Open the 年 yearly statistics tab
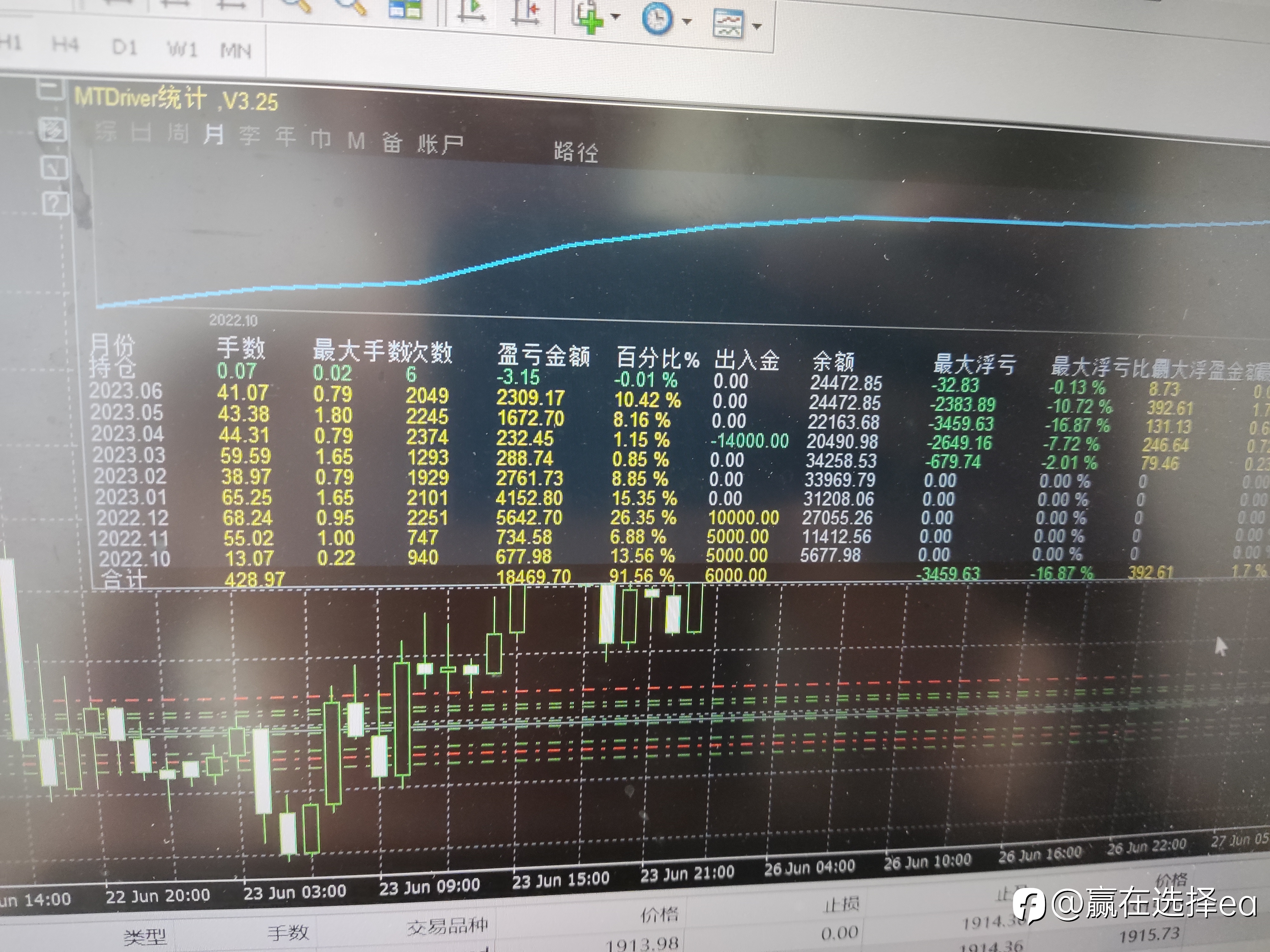Viewport: 1270px width, 952px height. (x=285, y=137)
